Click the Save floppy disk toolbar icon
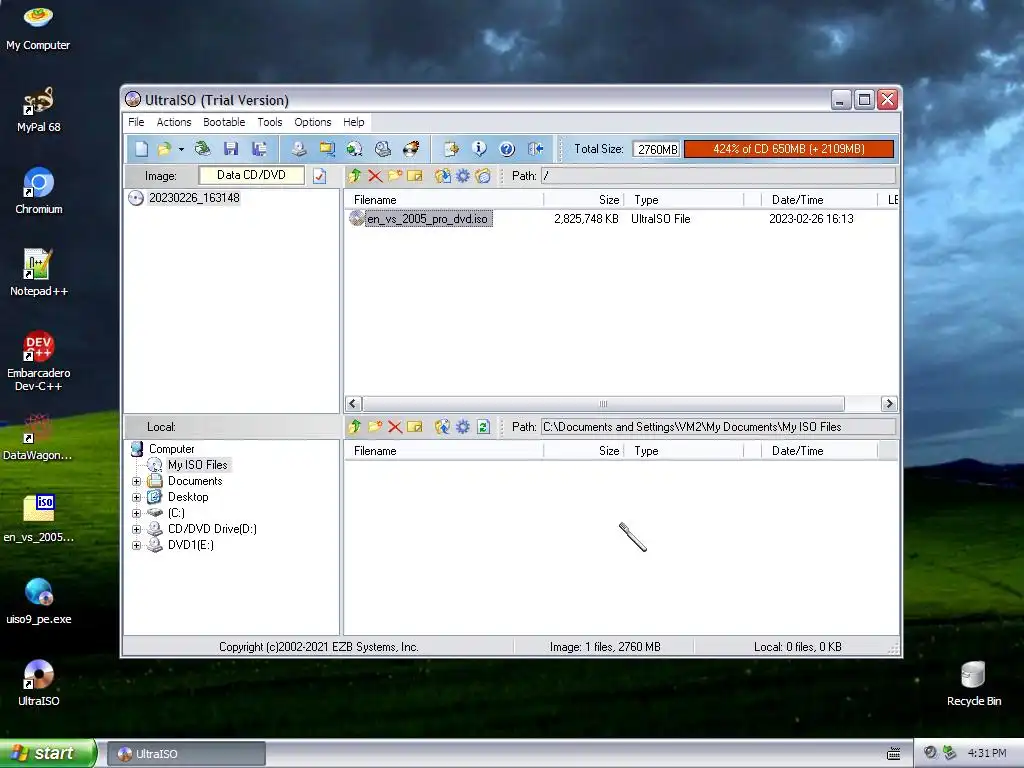 pos(231,149)
